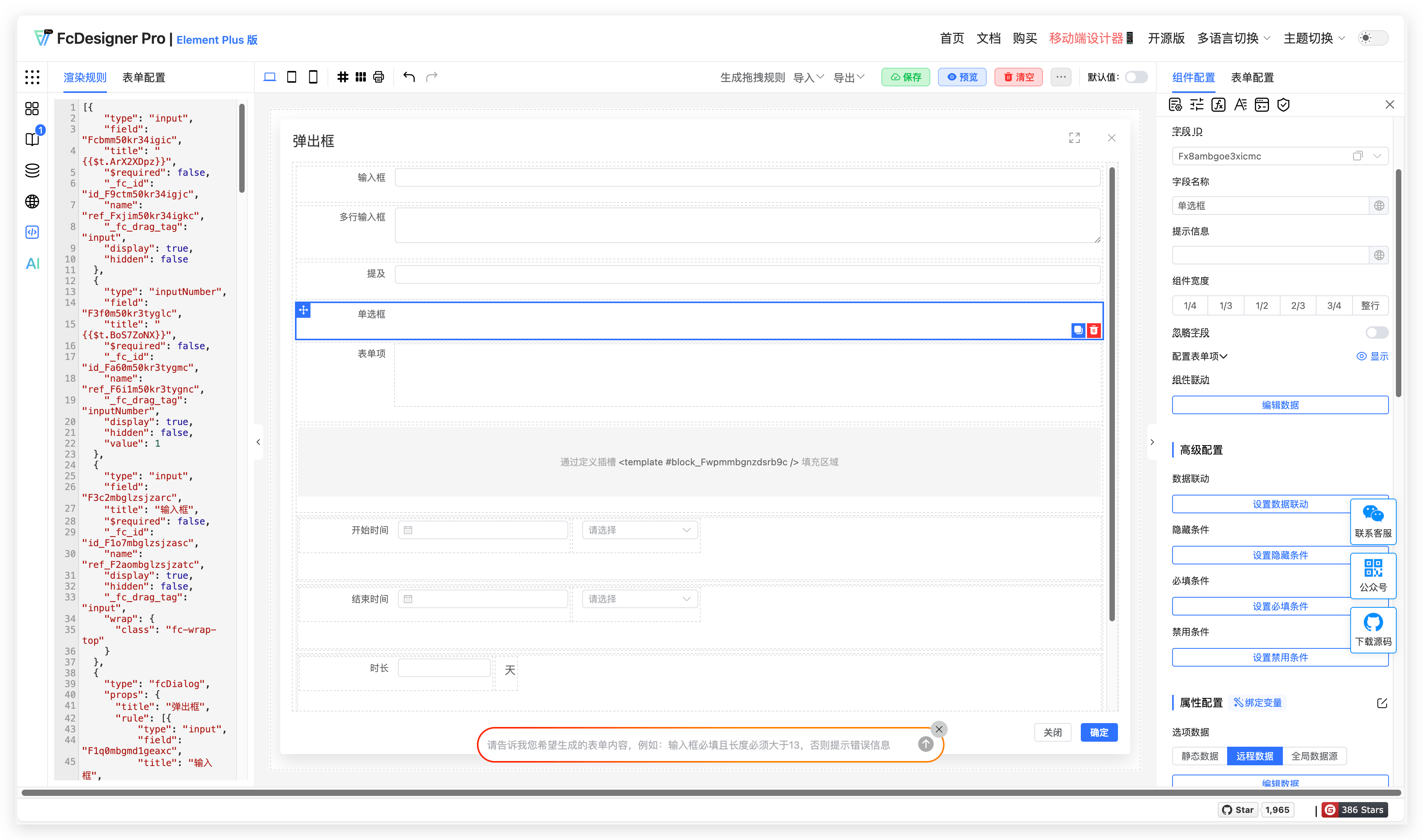1423x840 pixels.
Task: Open the fx function settings in component panel
Action: (x=1219, y=105)
